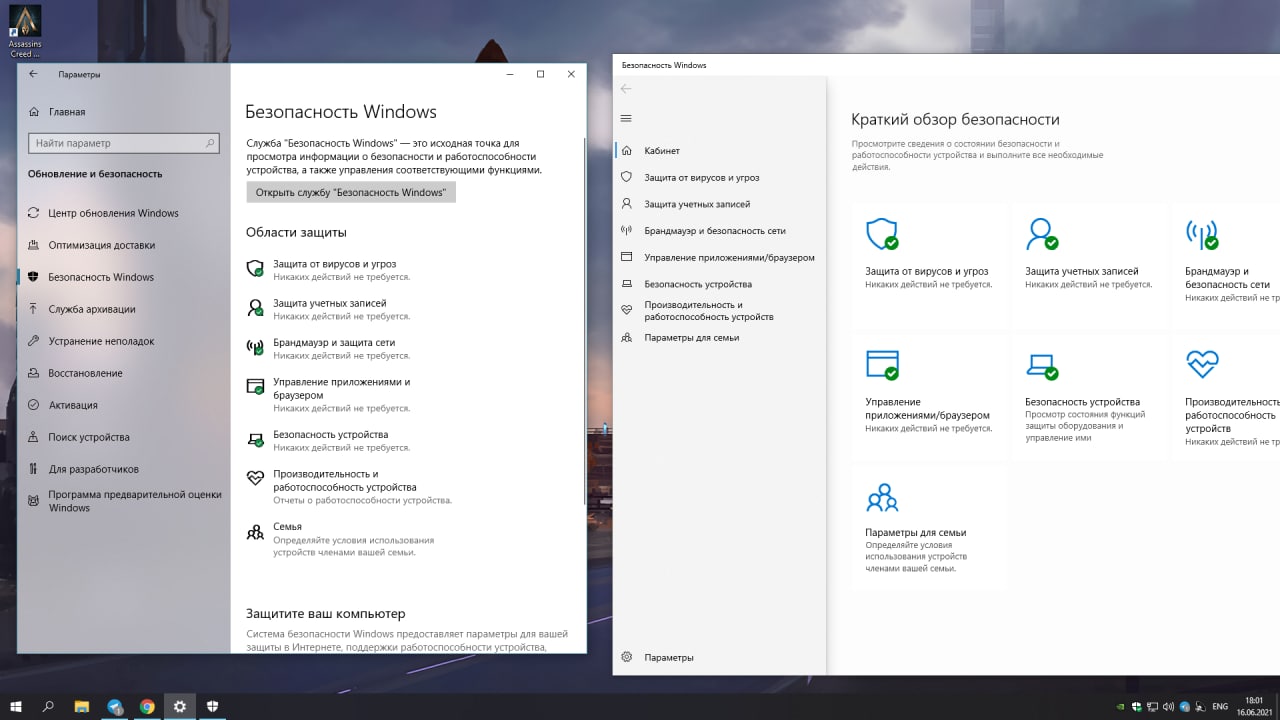Open heart-icon Производительность overview tile
1280x720 pixels.
pyautogui.click(x=1228, y=396)
